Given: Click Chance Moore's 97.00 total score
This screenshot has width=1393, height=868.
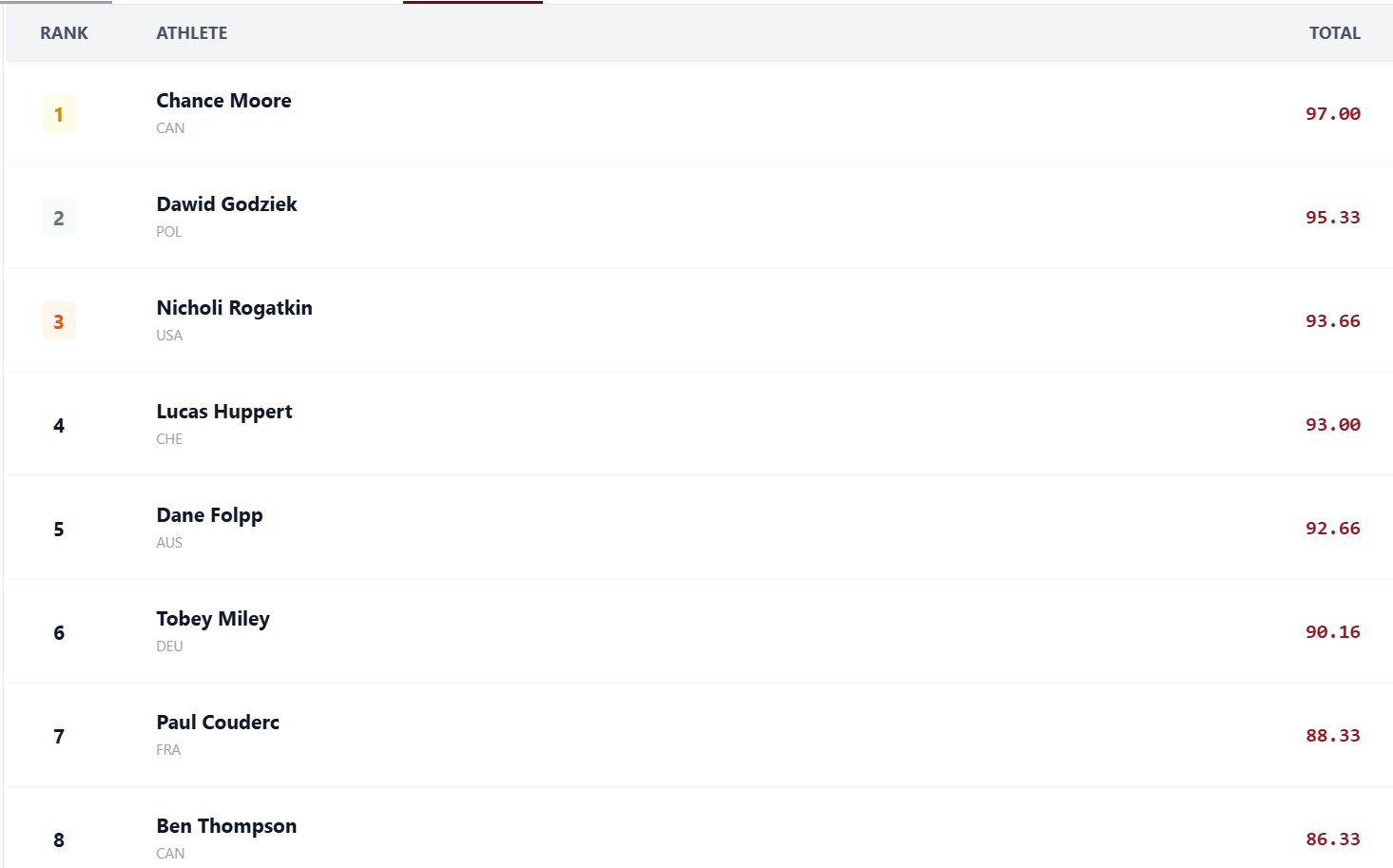Looking at the screenshot, I should tap(1332, 114).
